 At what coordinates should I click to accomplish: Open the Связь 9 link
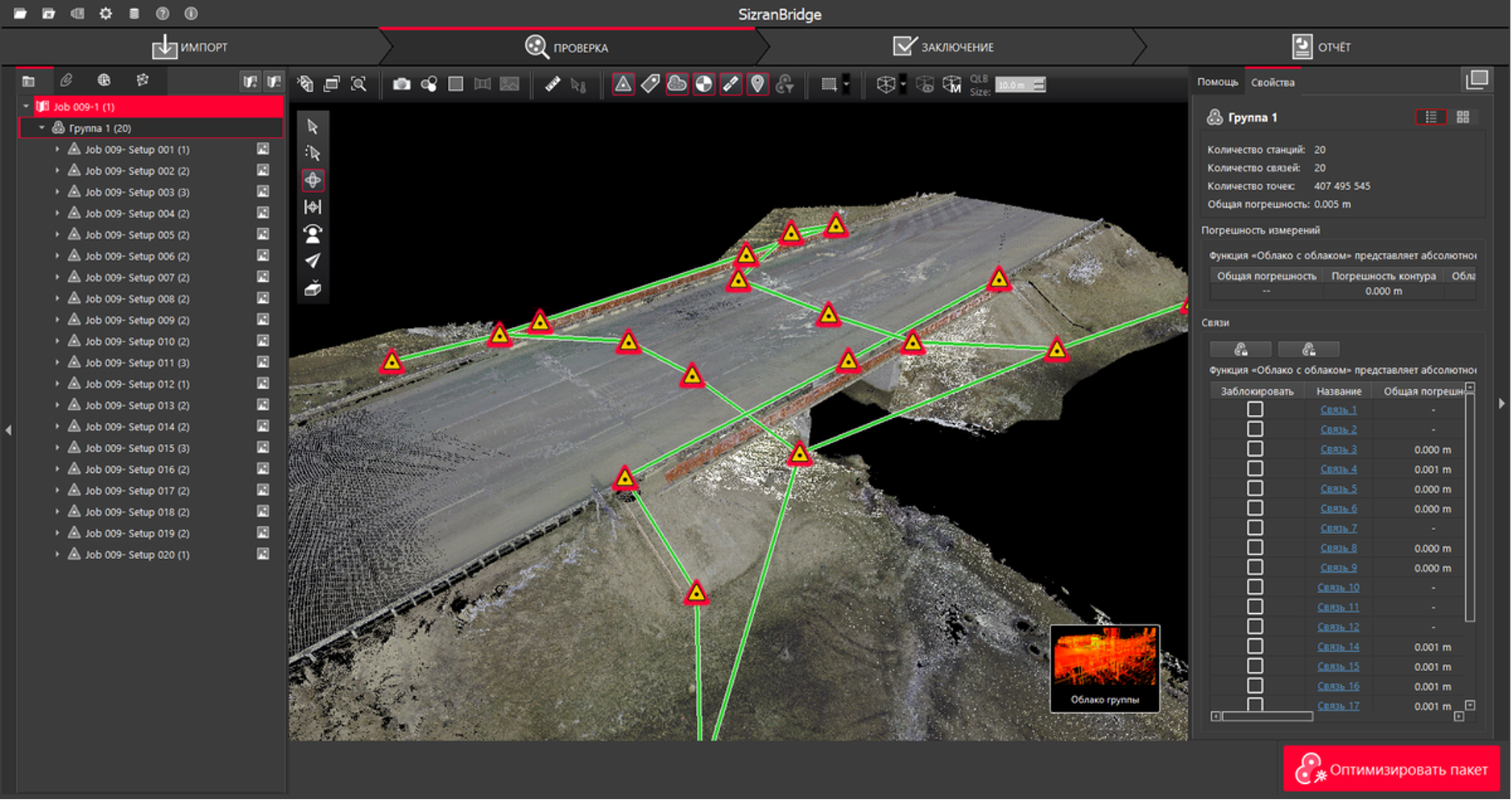pyautogui.click(x=1338, y=567)
